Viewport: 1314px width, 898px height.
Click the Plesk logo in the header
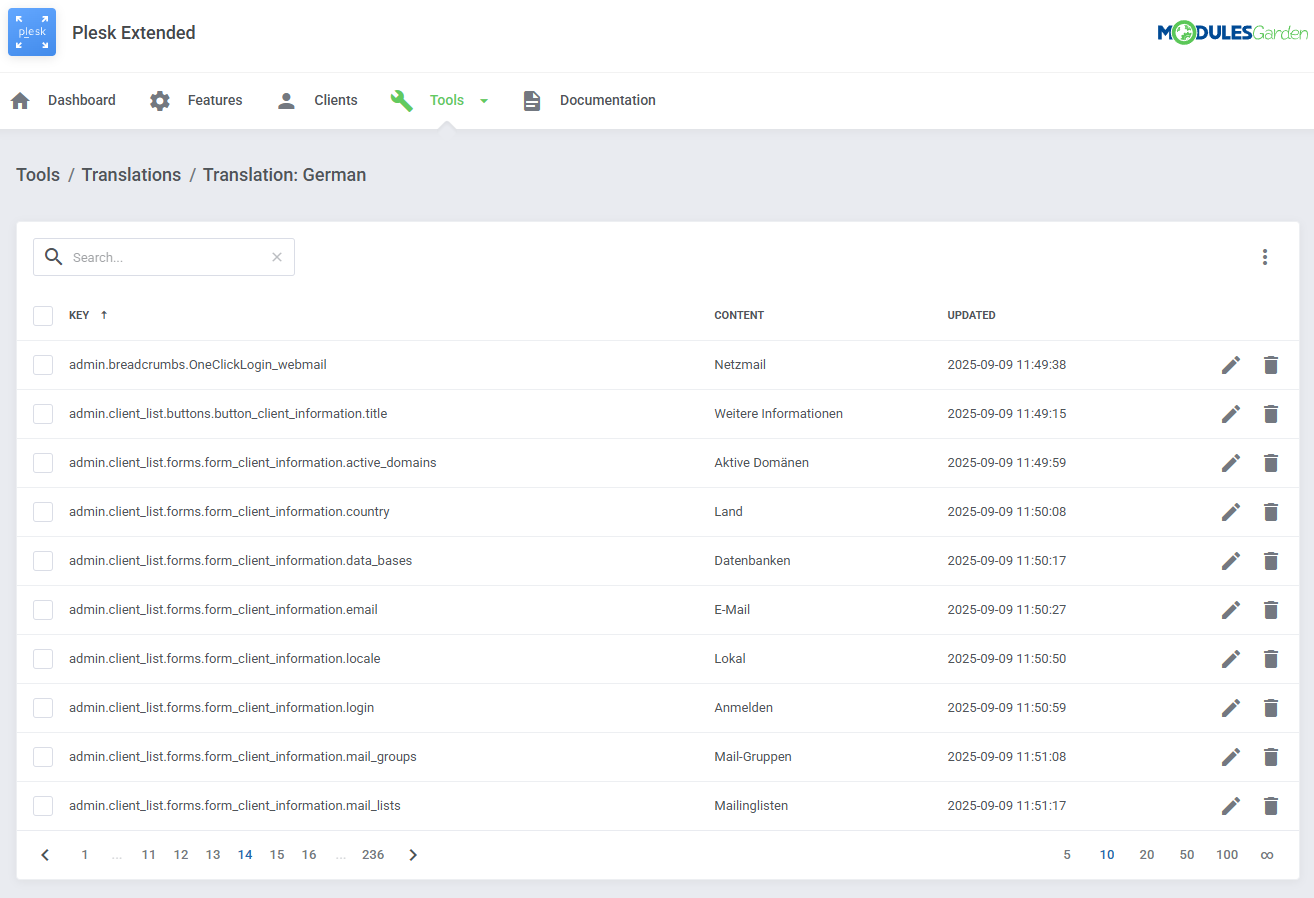click(31, 31)
